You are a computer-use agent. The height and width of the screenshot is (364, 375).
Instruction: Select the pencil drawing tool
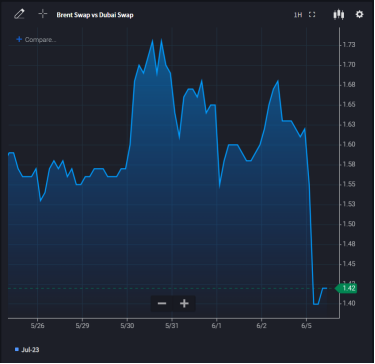pos(19,14)
